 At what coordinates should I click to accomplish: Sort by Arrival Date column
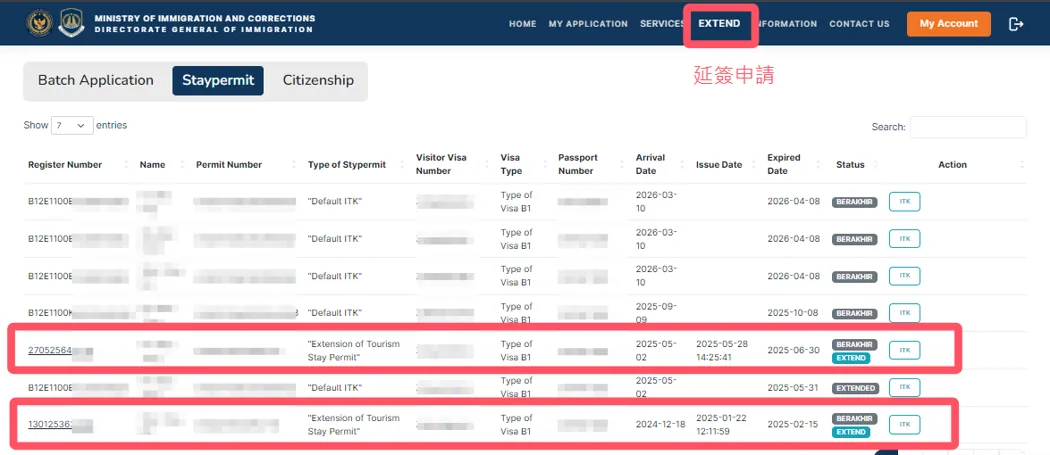650,164
